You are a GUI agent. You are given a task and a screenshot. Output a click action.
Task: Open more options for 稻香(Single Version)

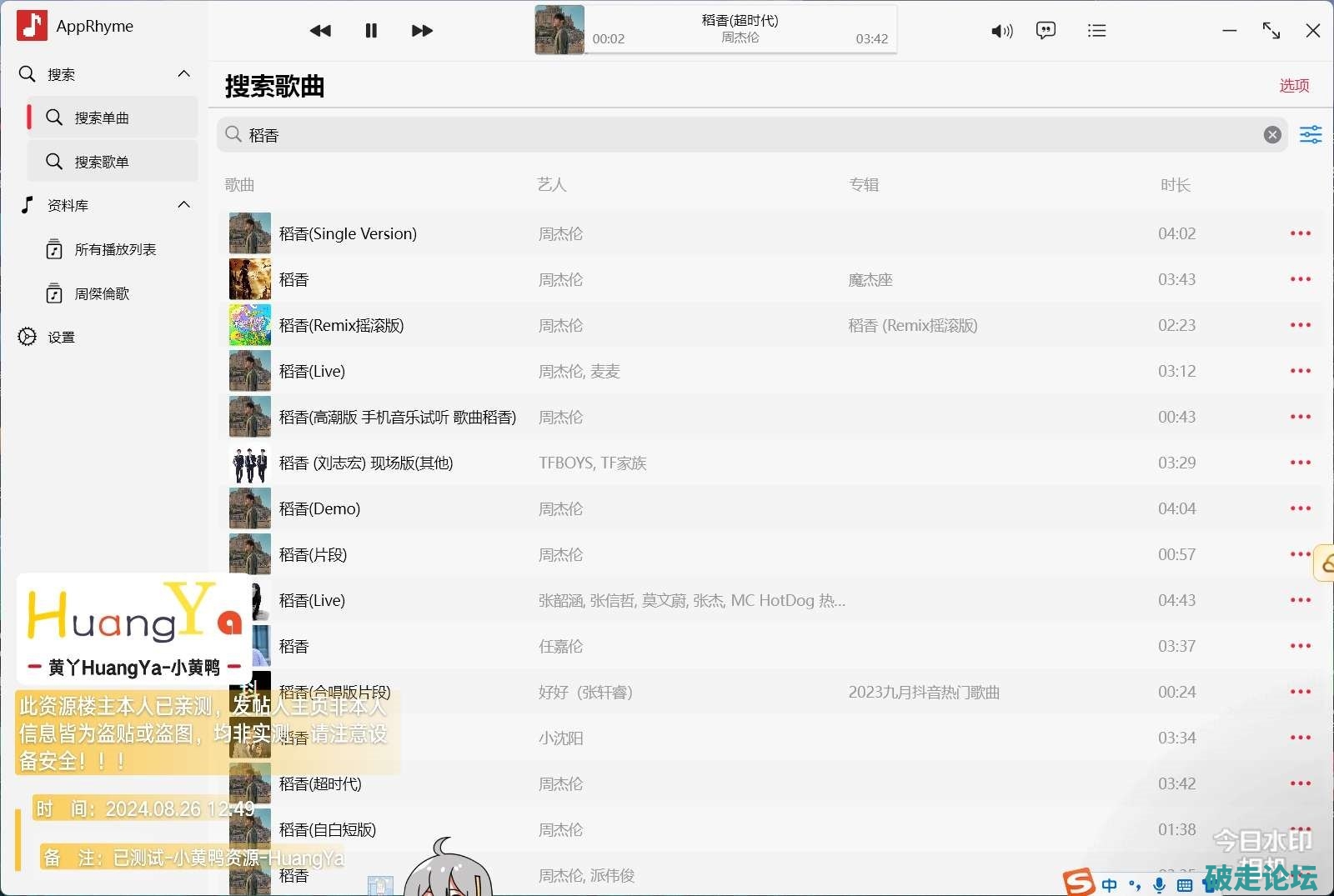pyautogui.click(x=1300, y=233)
